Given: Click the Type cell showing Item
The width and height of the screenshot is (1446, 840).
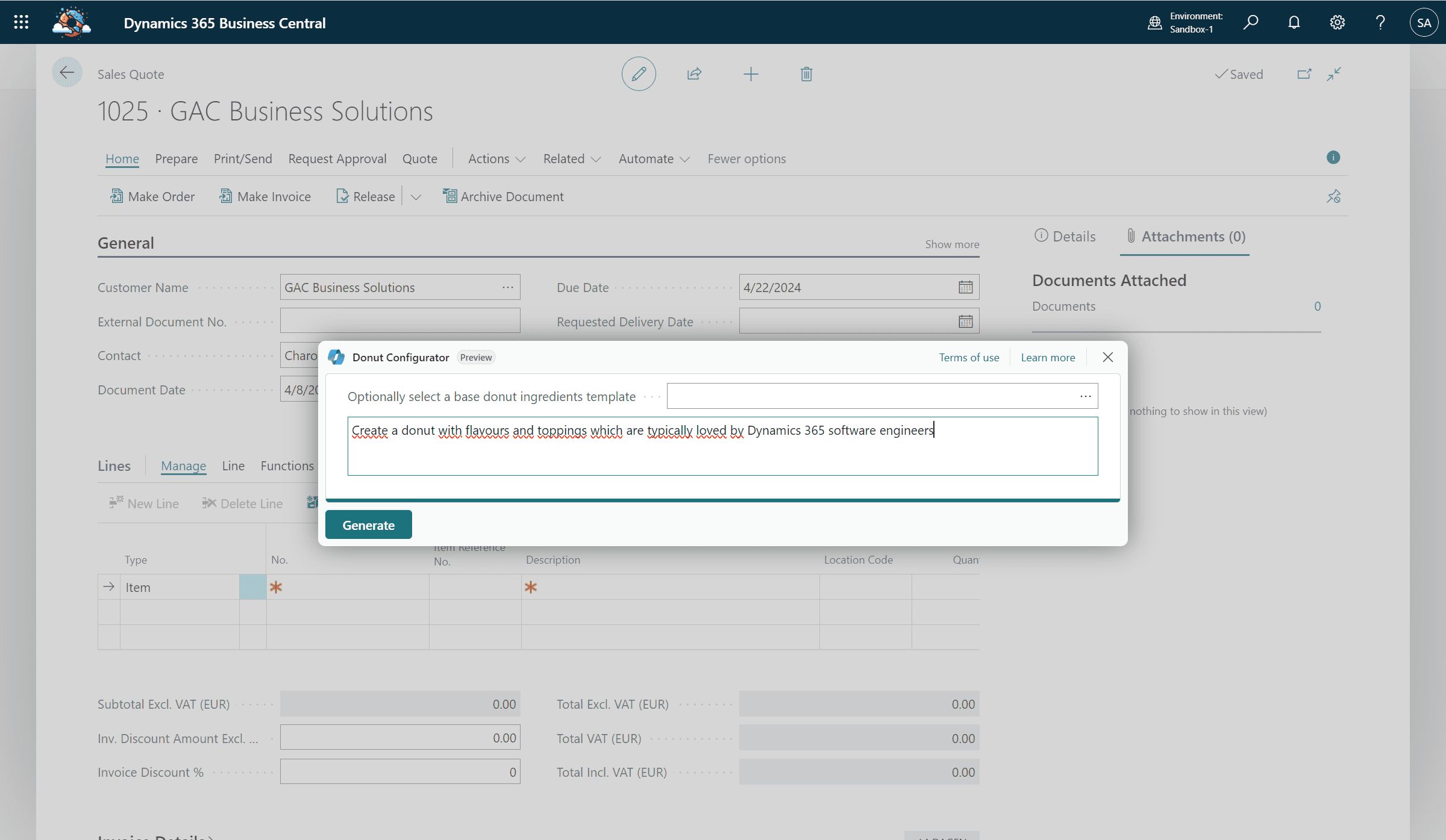Looking at the screenshot, I should [180, 587].
